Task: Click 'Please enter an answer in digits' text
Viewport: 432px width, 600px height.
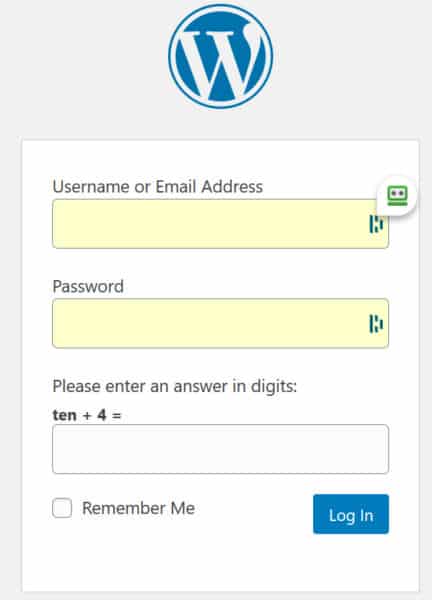Action: (x=174, y=386)
